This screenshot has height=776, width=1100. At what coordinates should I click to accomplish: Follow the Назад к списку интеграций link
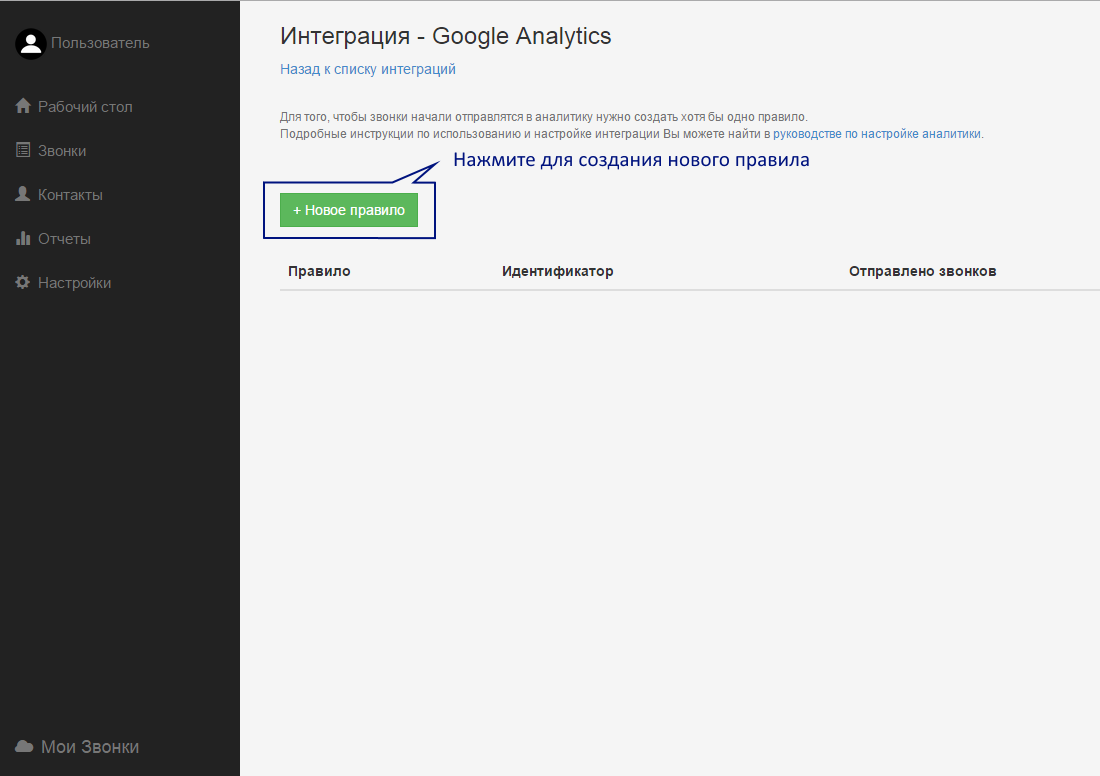point(368,69)
